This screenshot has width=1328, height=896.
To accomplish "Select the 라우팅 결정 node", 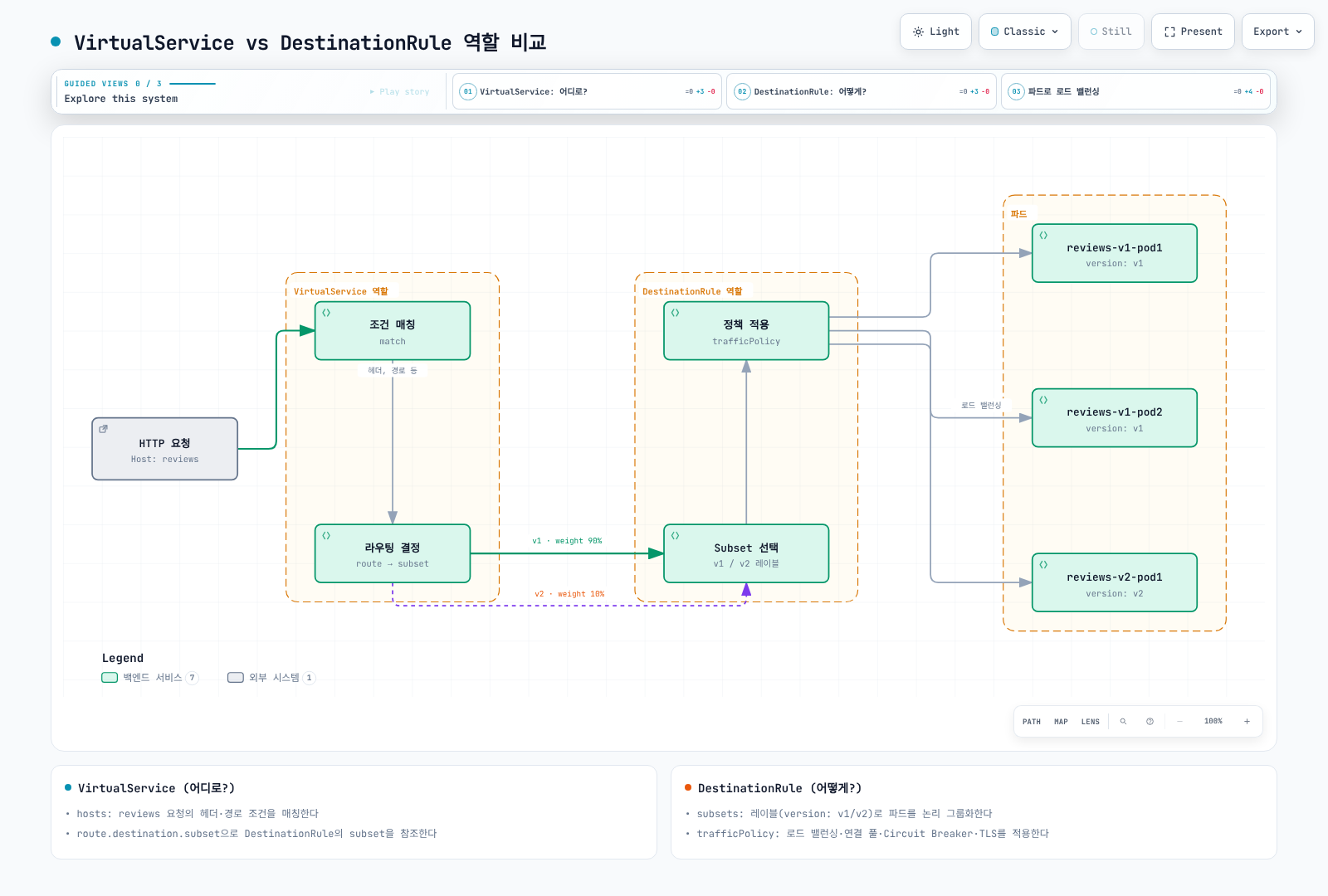I will click(393, 553).
